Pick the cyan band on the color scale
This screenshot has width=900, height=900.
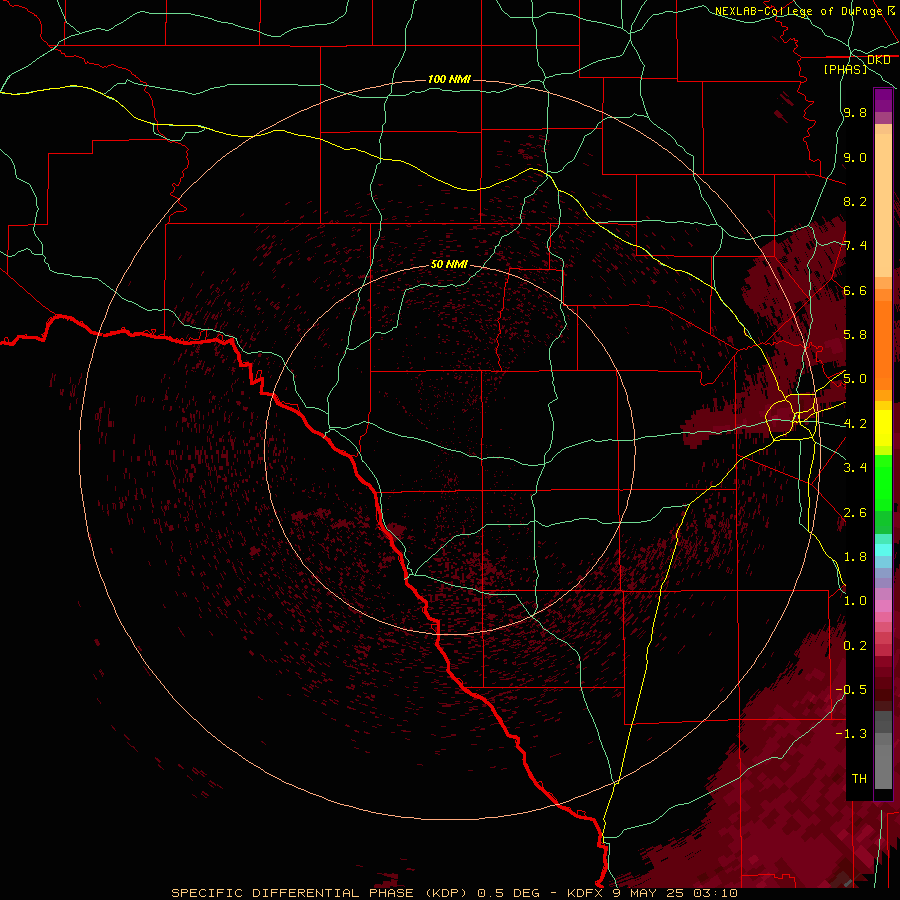883,550
